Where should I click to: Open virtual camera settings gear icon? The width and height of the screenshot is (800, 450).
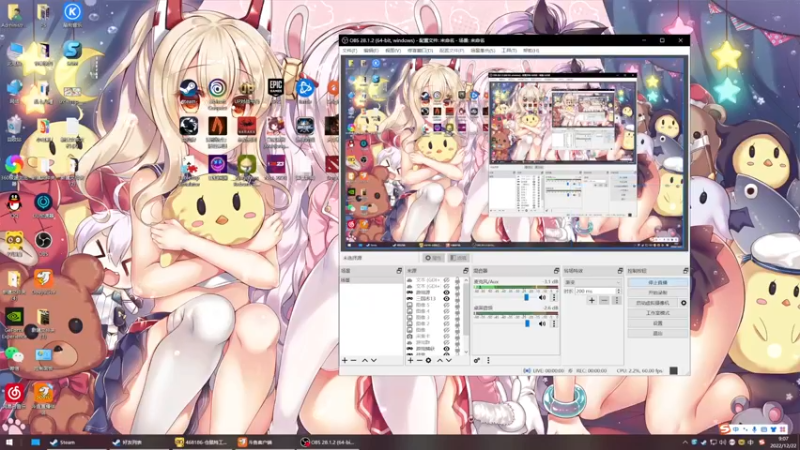[x=684, y=303]
